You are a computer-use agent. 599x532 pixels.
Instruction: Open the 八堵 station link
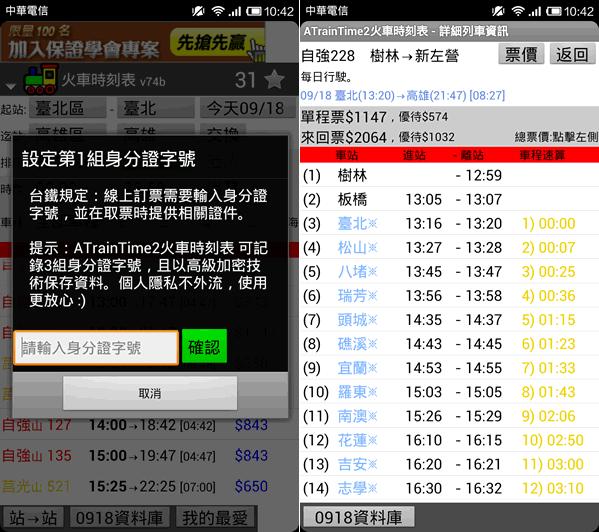coord(357,272)
